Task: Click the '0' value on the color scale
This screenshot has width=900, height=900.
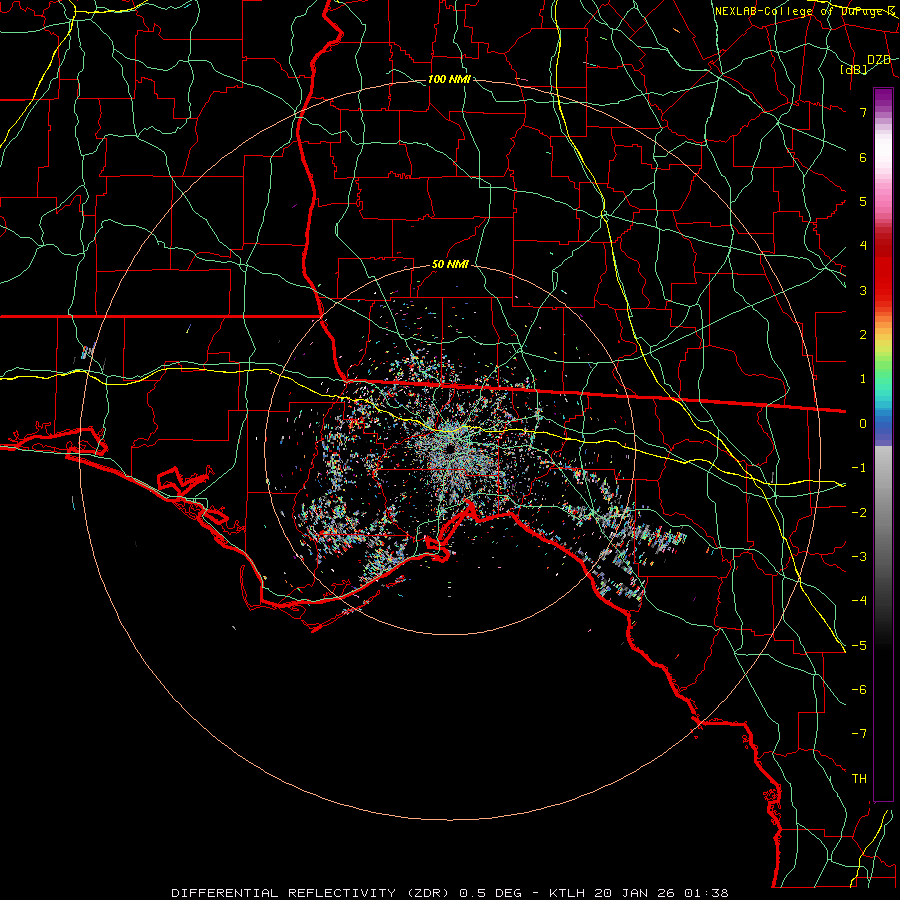Action: tap(863, 424)
